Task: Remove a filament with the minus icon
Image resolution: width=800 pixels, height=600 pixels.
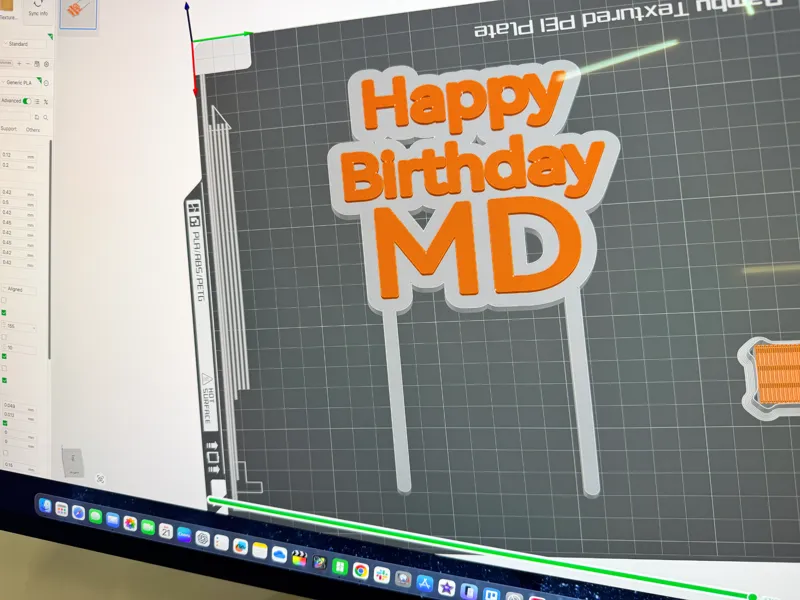Action: 28,64
